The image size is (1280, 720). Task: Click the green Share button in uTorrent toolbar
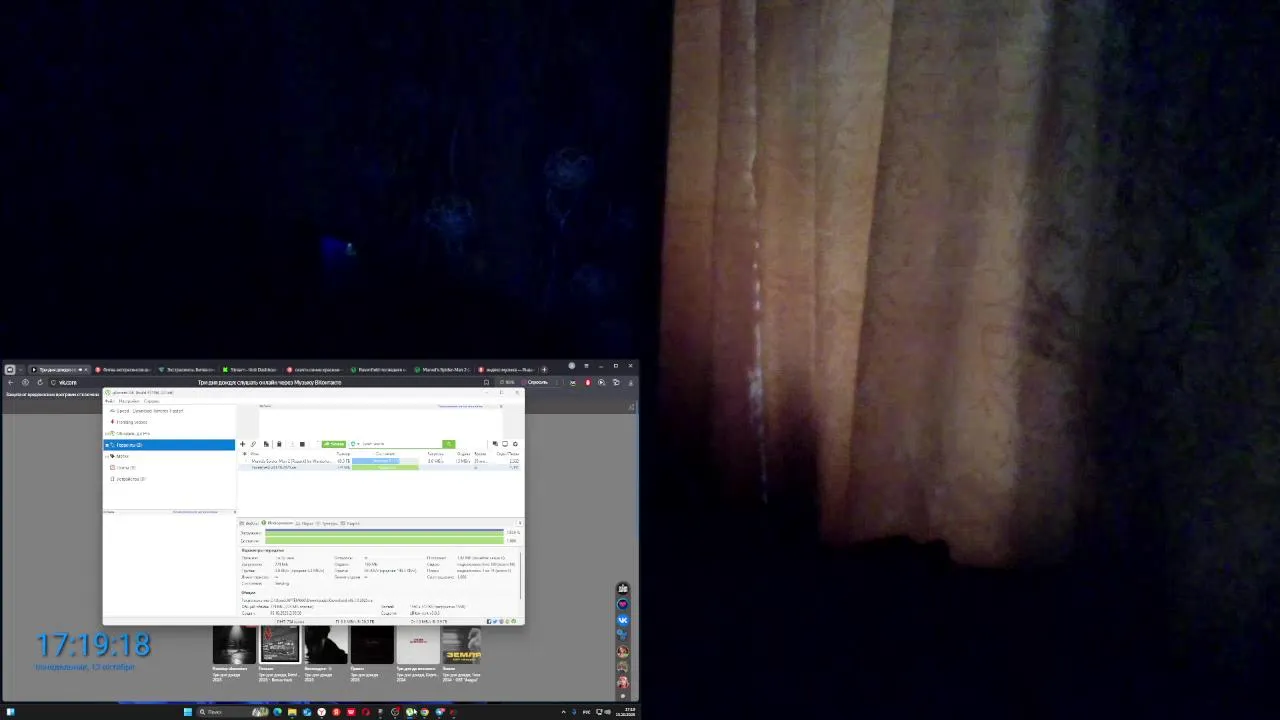coord(334,444)
